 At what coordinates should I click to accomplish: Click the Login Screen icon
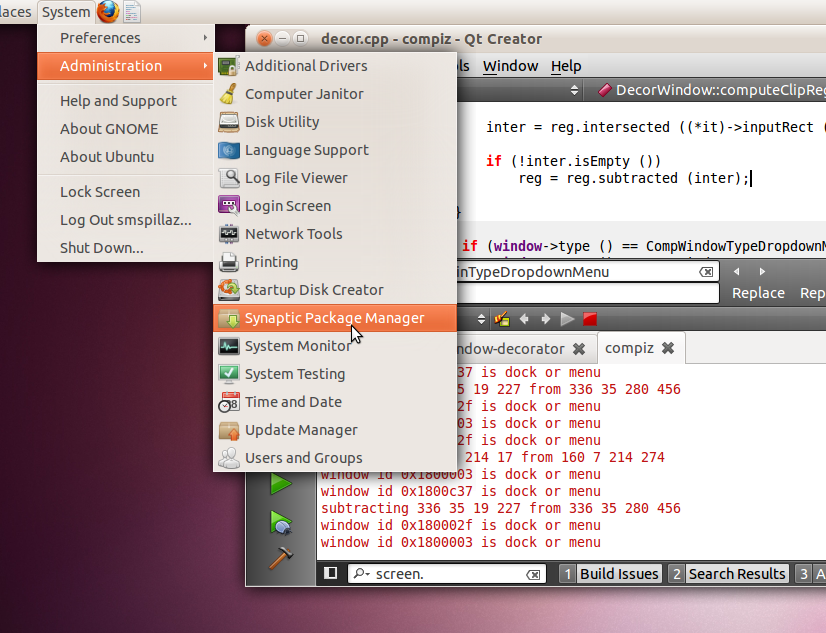pyautogui.click(x=229, y=206)
